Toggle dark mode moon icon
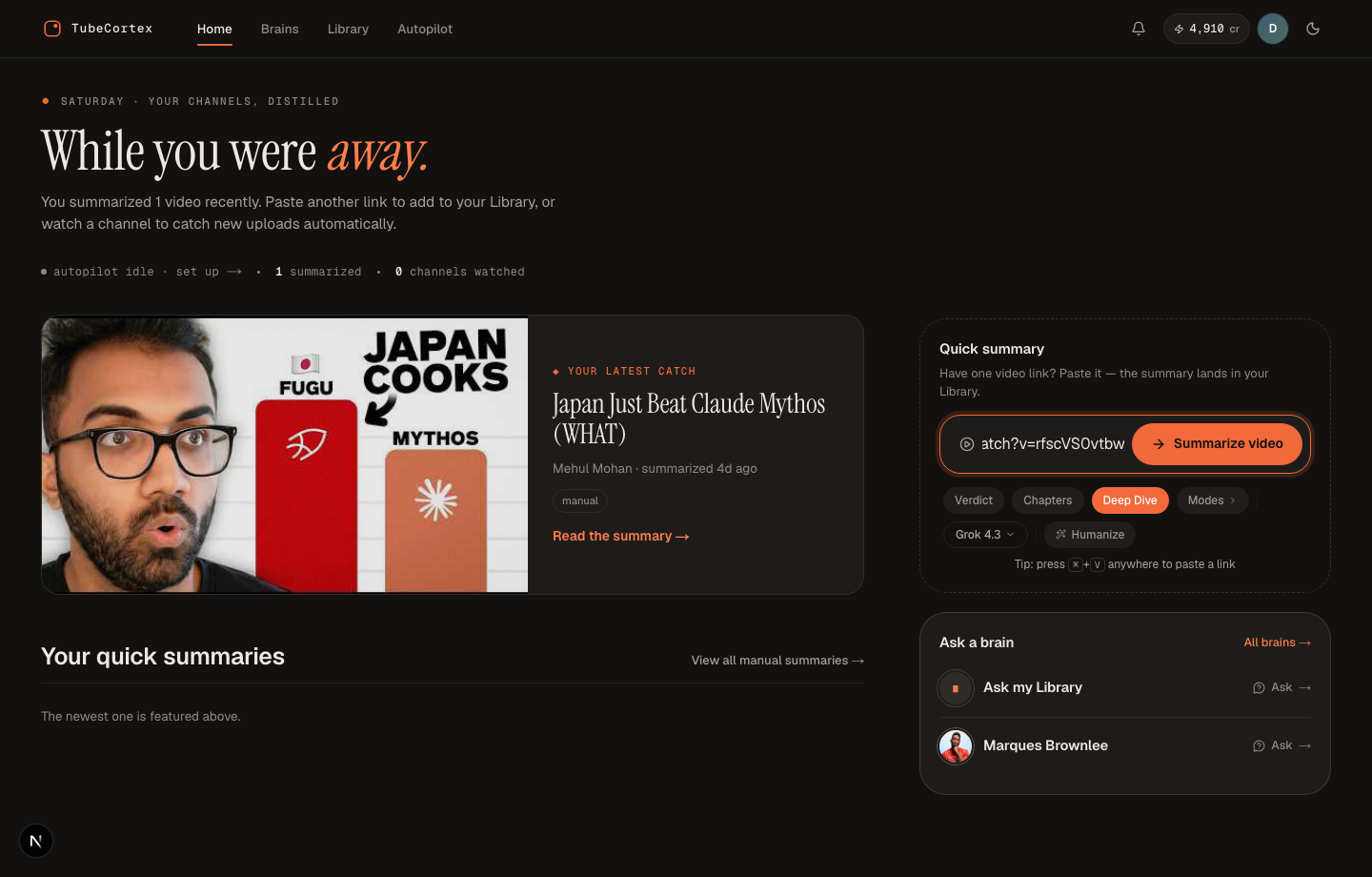Image resolution: width=1372 pixels, height=877 pixels. click(x=1313, y=29)
